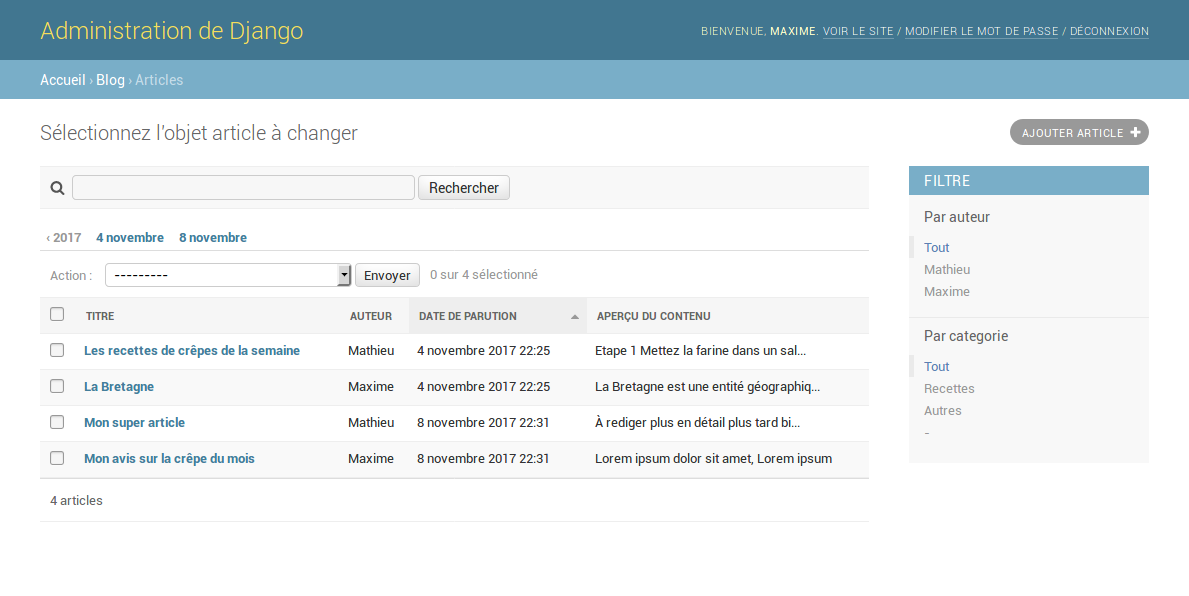This screenshot has height=596, width=1189.
Task: Open article Mon super article
Action: tap(134, 422)
